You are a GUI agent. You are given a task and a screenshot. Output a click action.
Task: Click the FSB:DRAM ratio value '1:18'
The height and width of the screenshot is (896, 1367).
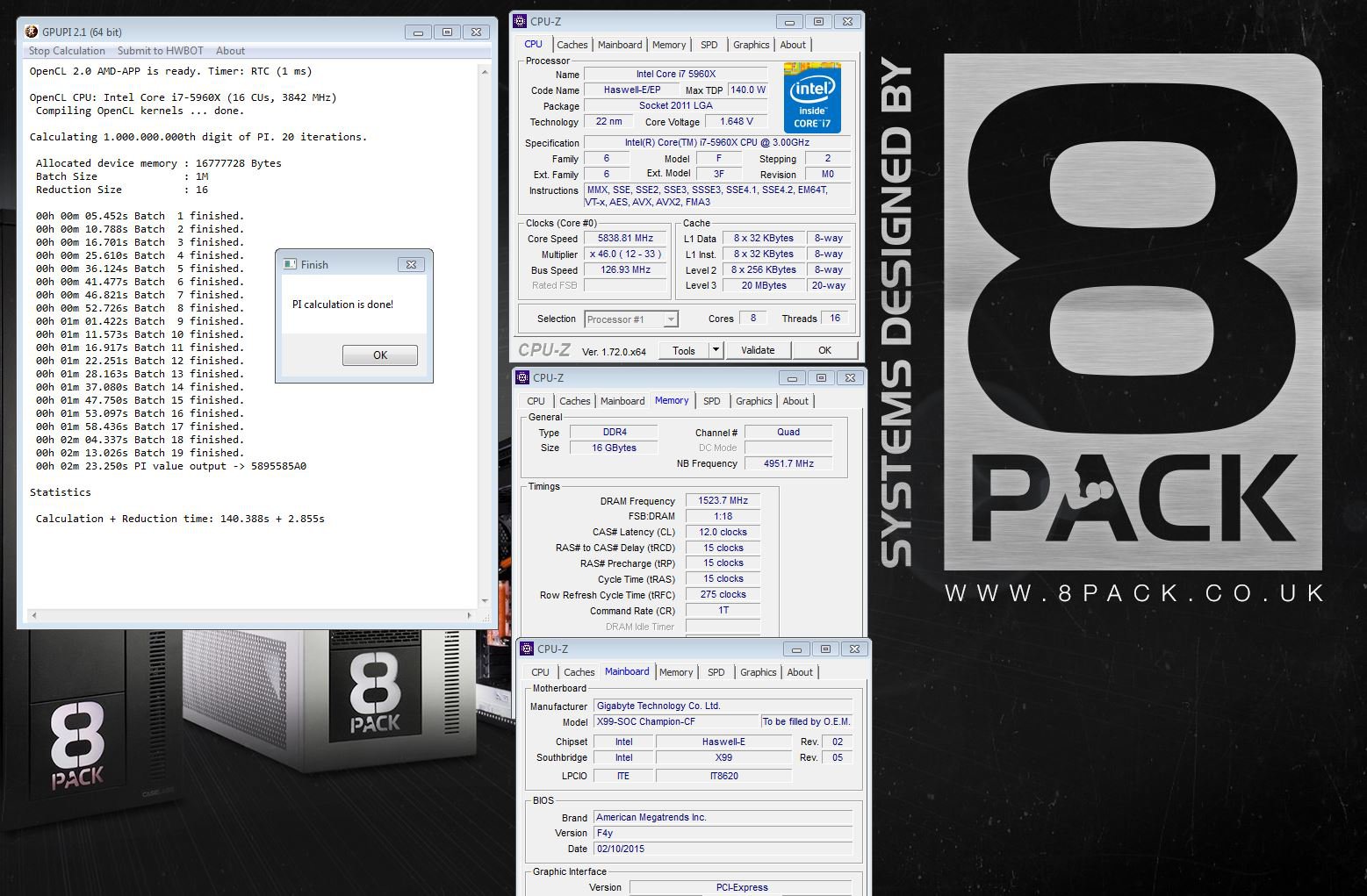723,516
